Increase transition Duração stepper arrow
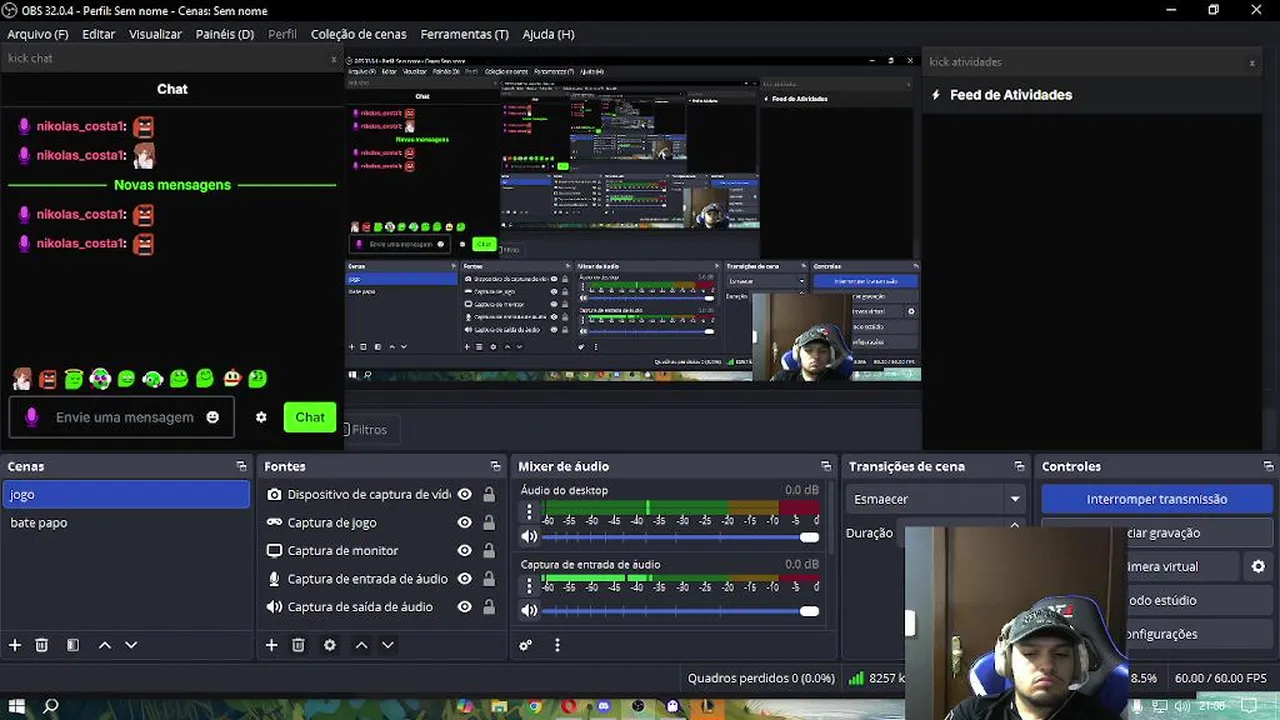Image resolution: width=1280 pixels, height=720 pixels. tap(1015, 526)
